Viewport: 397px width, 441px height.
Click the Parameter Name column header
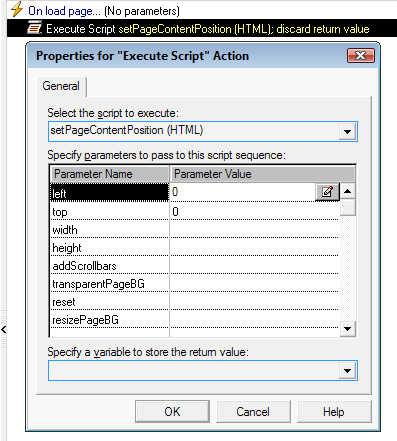tap(110, 174)
